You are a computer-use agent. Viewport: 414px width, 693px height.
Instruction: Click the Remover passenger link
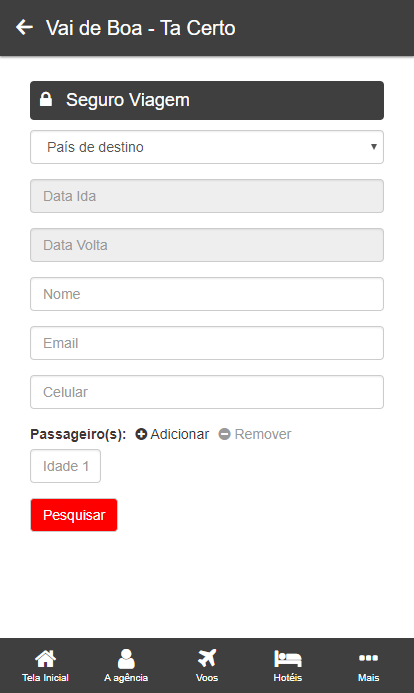(255, 434)
